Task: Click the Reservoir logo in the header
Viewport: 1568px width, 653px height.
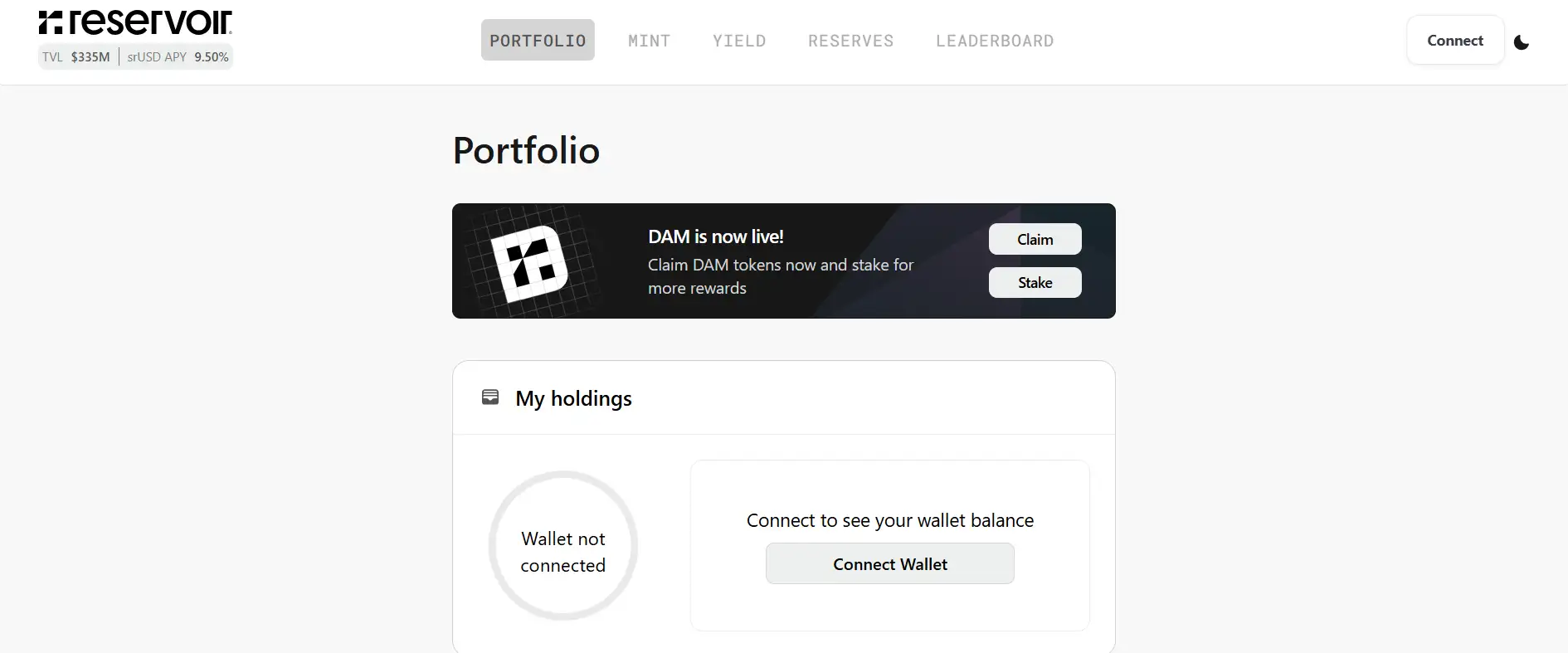Action: (x=135, y=23)
